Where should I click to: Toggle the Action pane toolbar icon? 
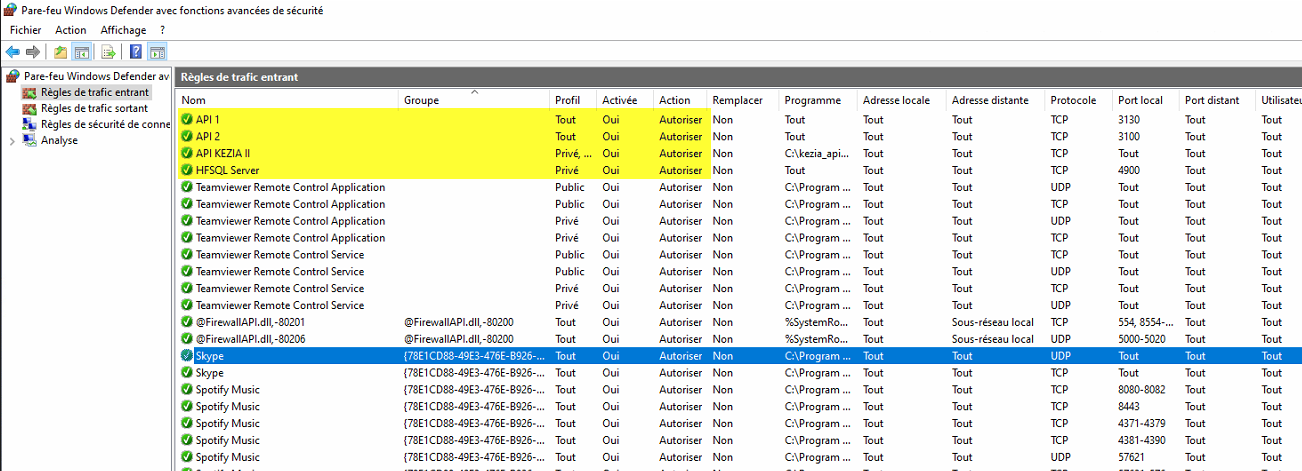[157, 52]
